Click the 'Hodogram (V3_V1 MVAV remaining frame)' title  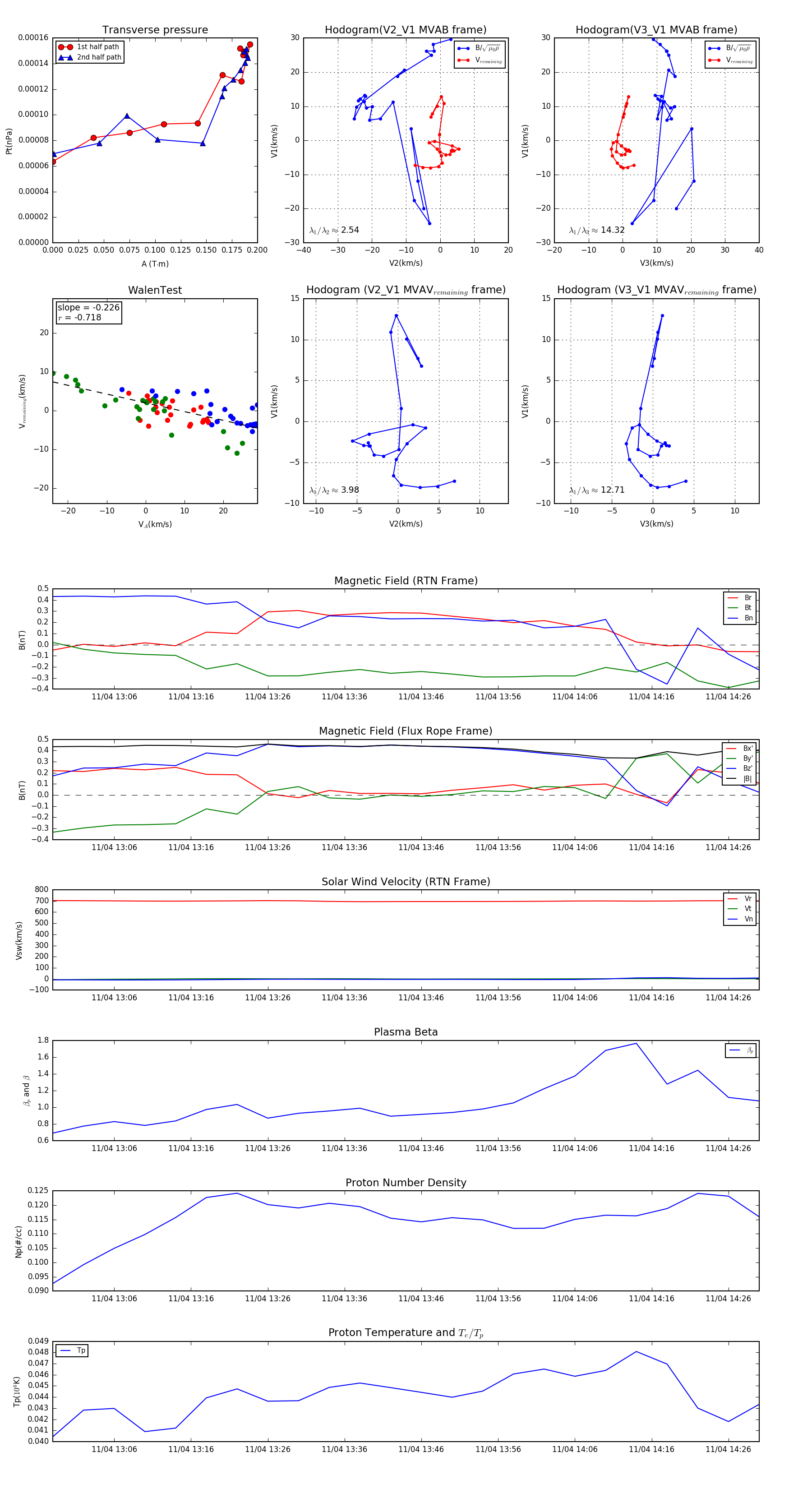[656, 290]
